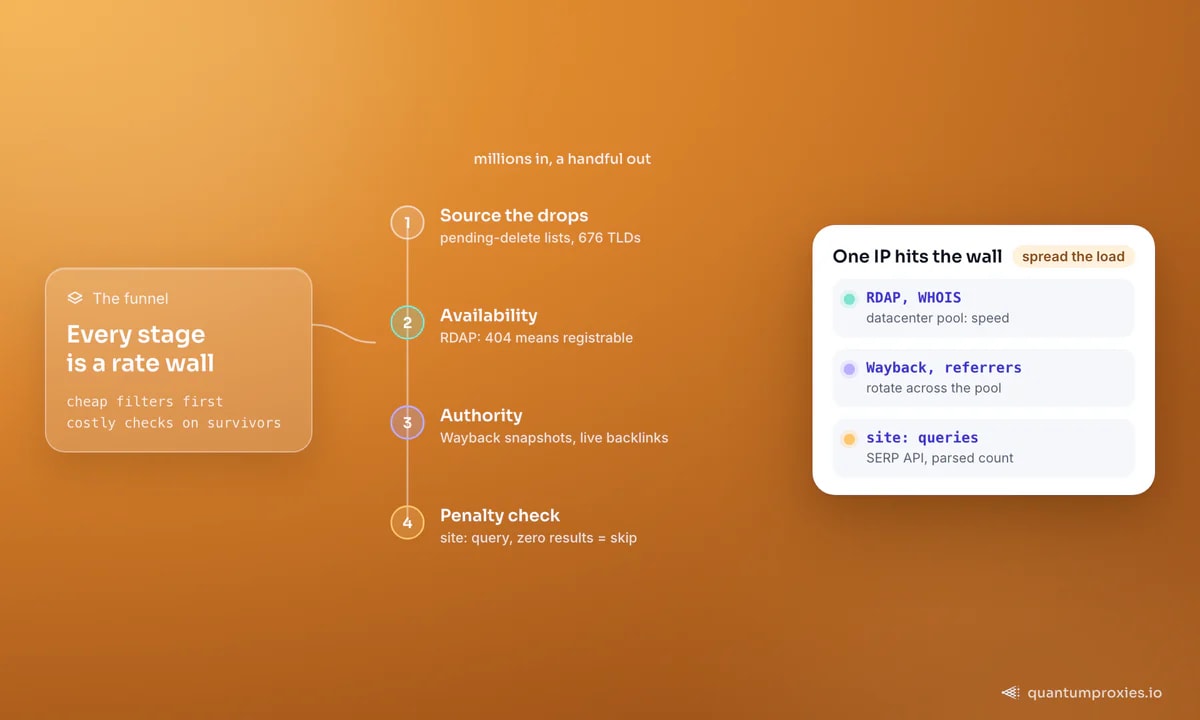The width and height of the screenshot is (1200, 720).
Task: Click site: query, zero results = skip text
Action: tap(538, 538)
